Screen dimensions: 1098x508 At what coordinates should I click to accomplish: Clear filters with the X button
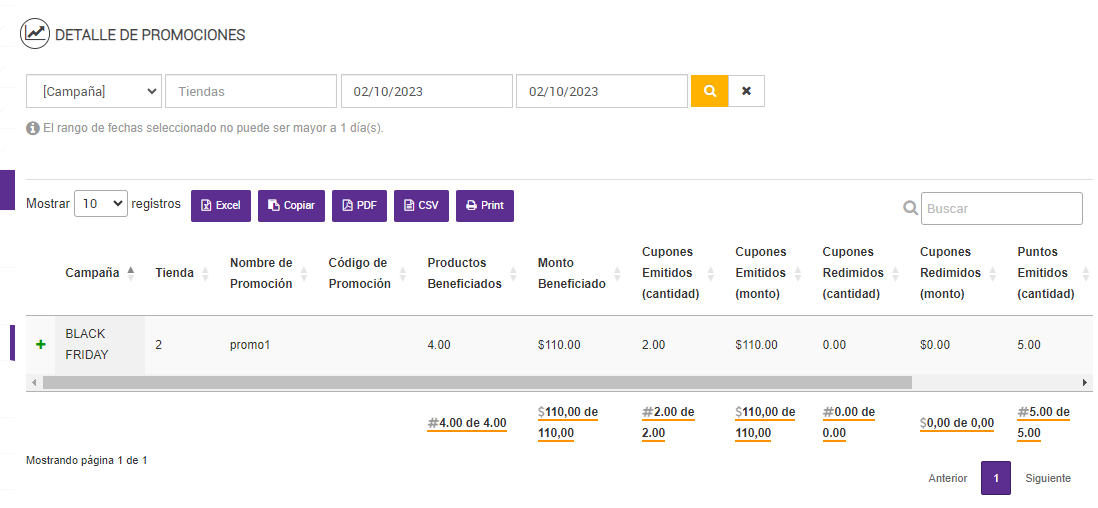(746, 91)
